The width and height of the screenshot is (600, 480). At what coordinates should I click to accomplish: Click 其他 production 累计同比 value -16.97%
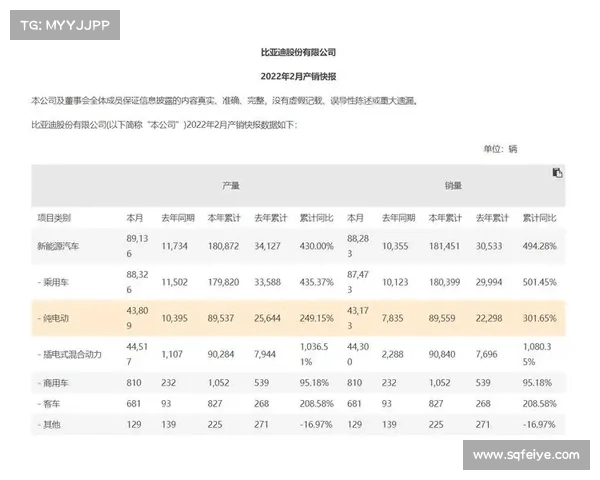[316, 424]
